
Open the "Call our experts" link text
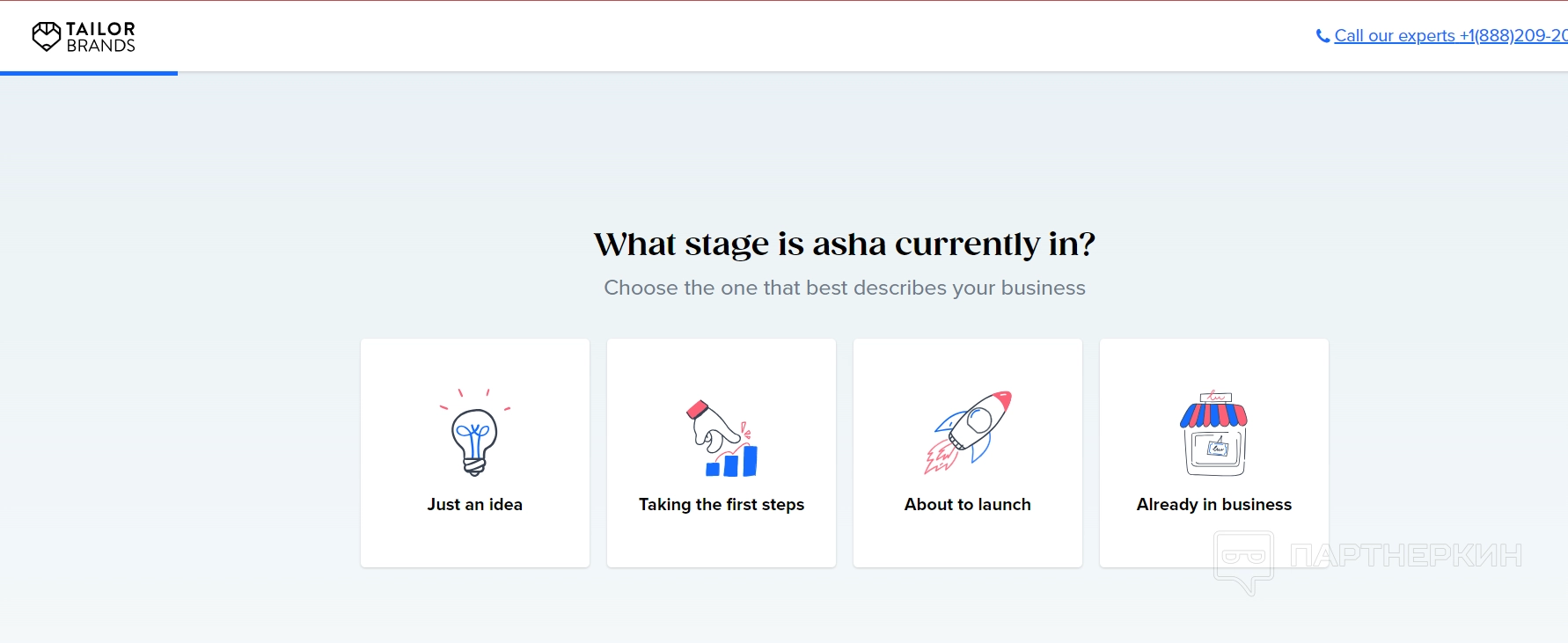1395,36
